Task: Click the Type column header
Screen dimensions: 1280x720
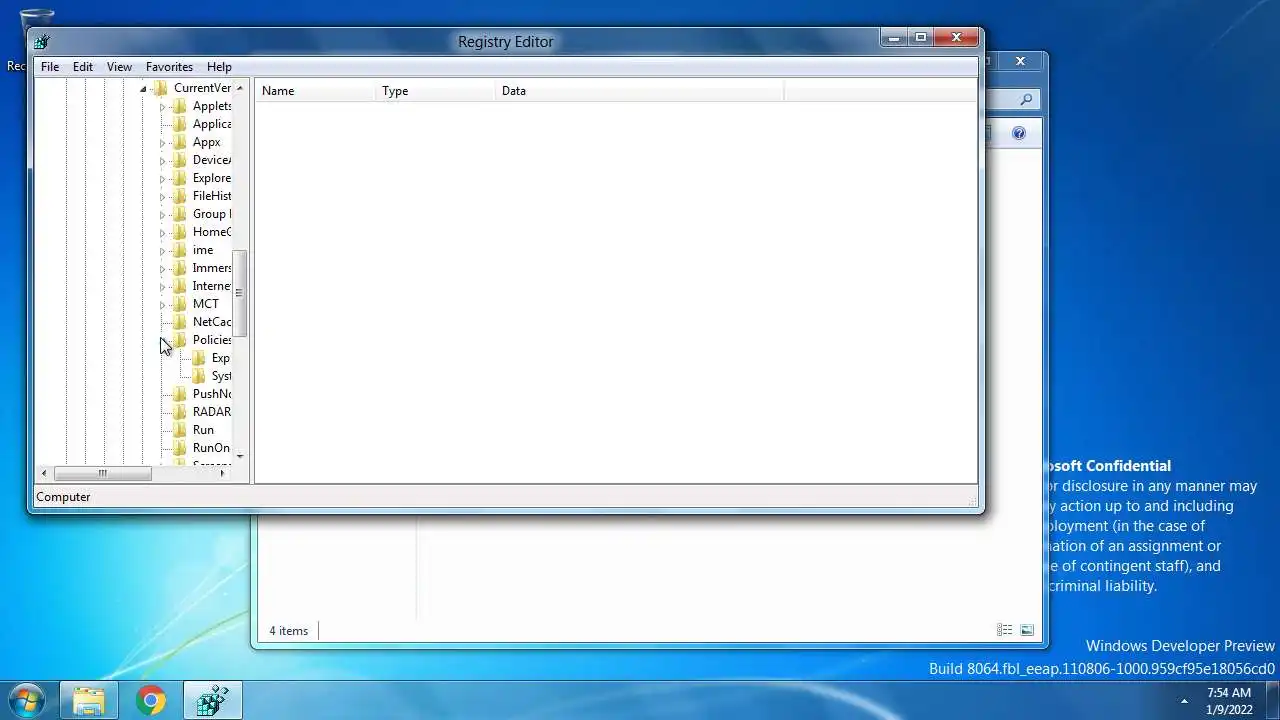Action: (435, 91)
